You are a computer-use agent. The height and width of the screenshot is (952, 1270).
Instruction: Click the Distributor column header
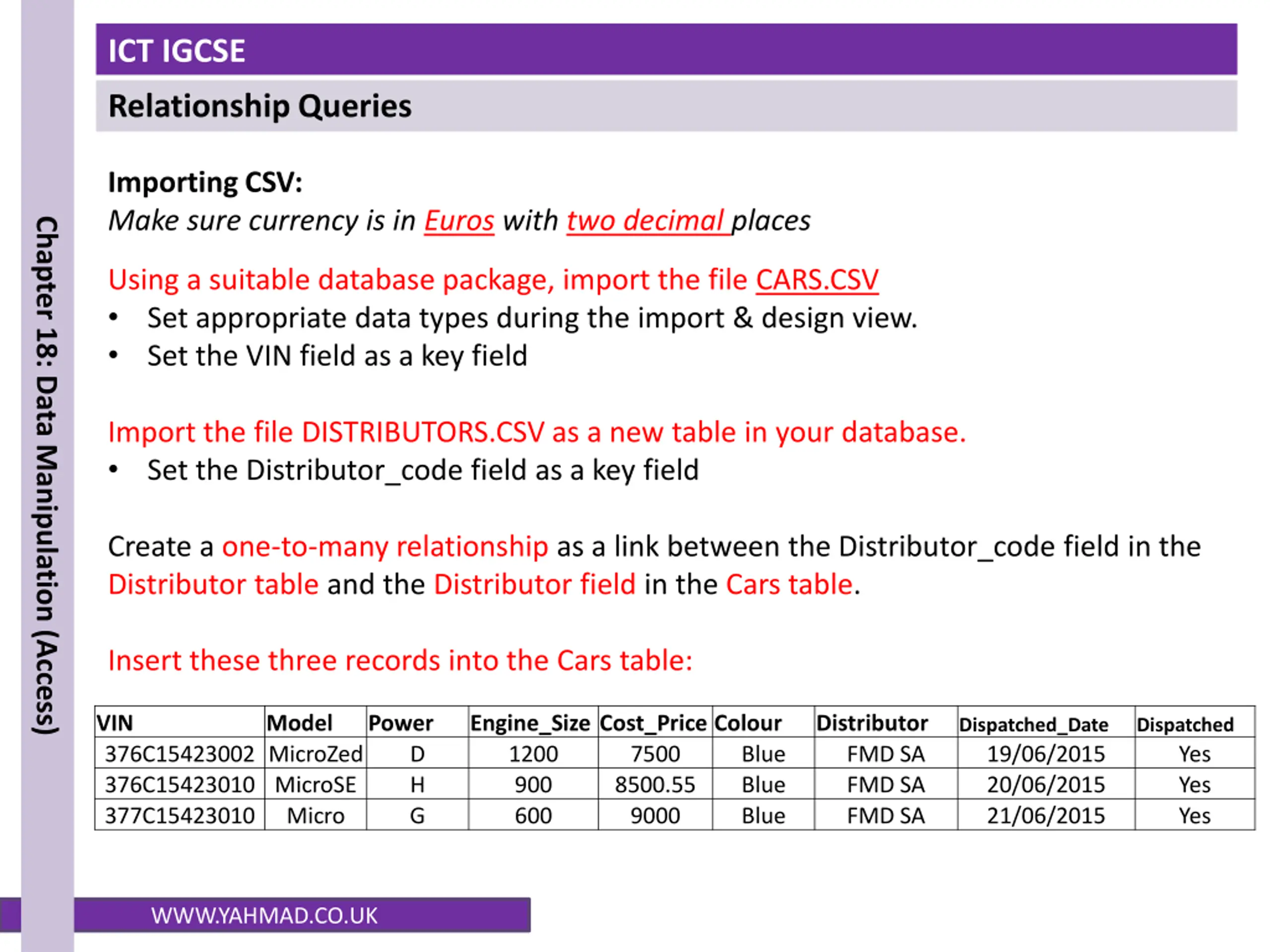click(886, 722)
